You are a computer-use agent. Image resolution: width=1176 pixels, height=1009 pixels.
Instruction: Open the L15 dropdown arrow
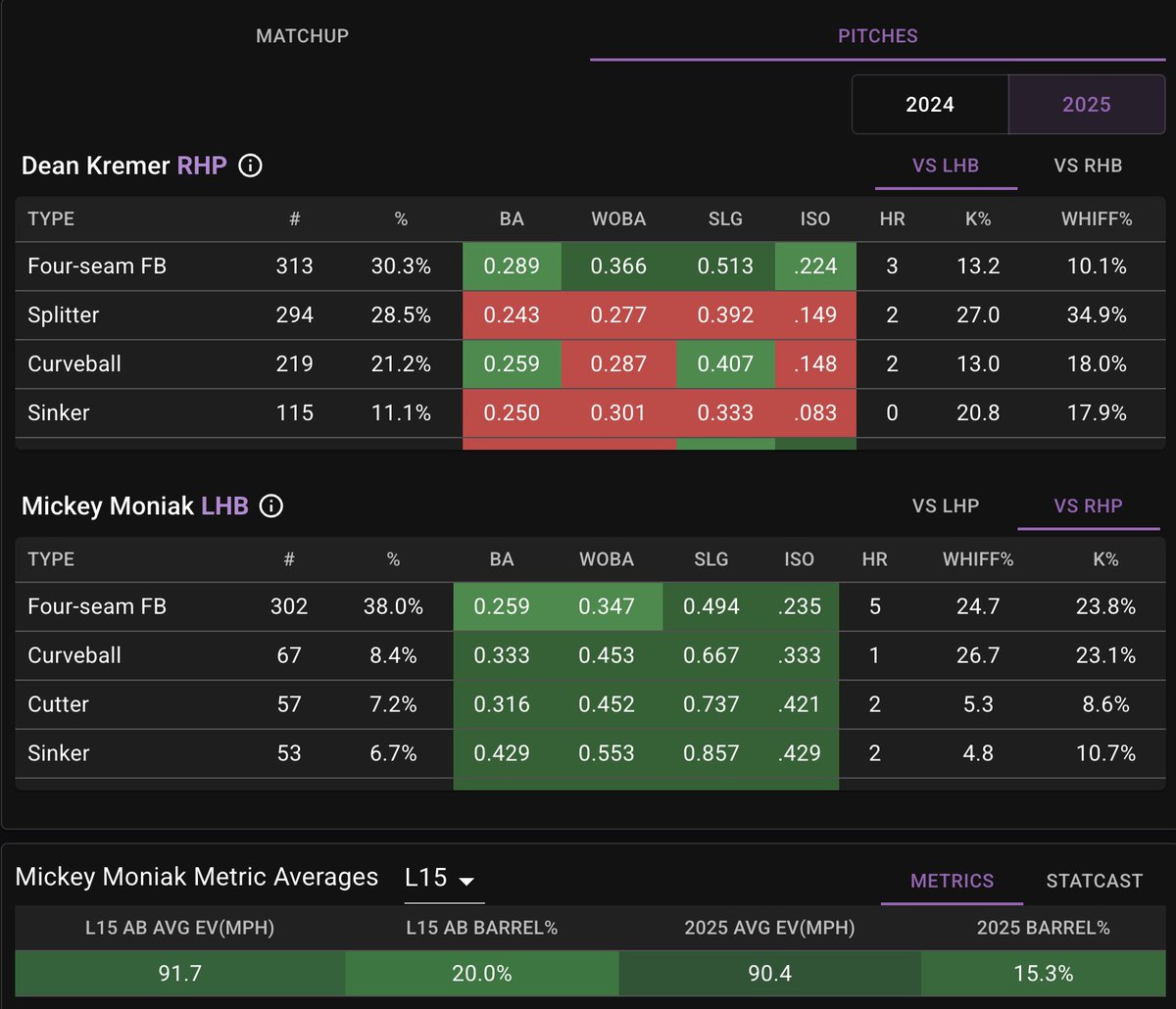point(466,880)
